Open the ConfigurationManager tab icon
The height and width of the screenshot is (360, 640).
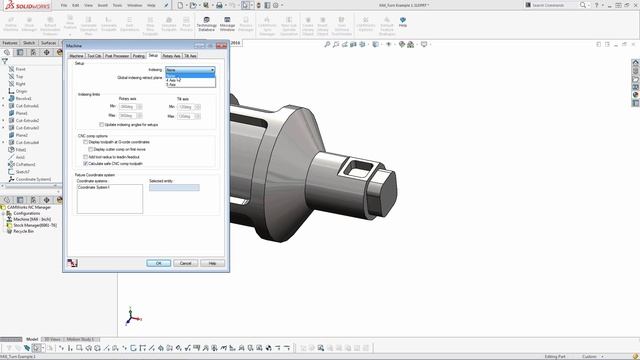(33, 52)
